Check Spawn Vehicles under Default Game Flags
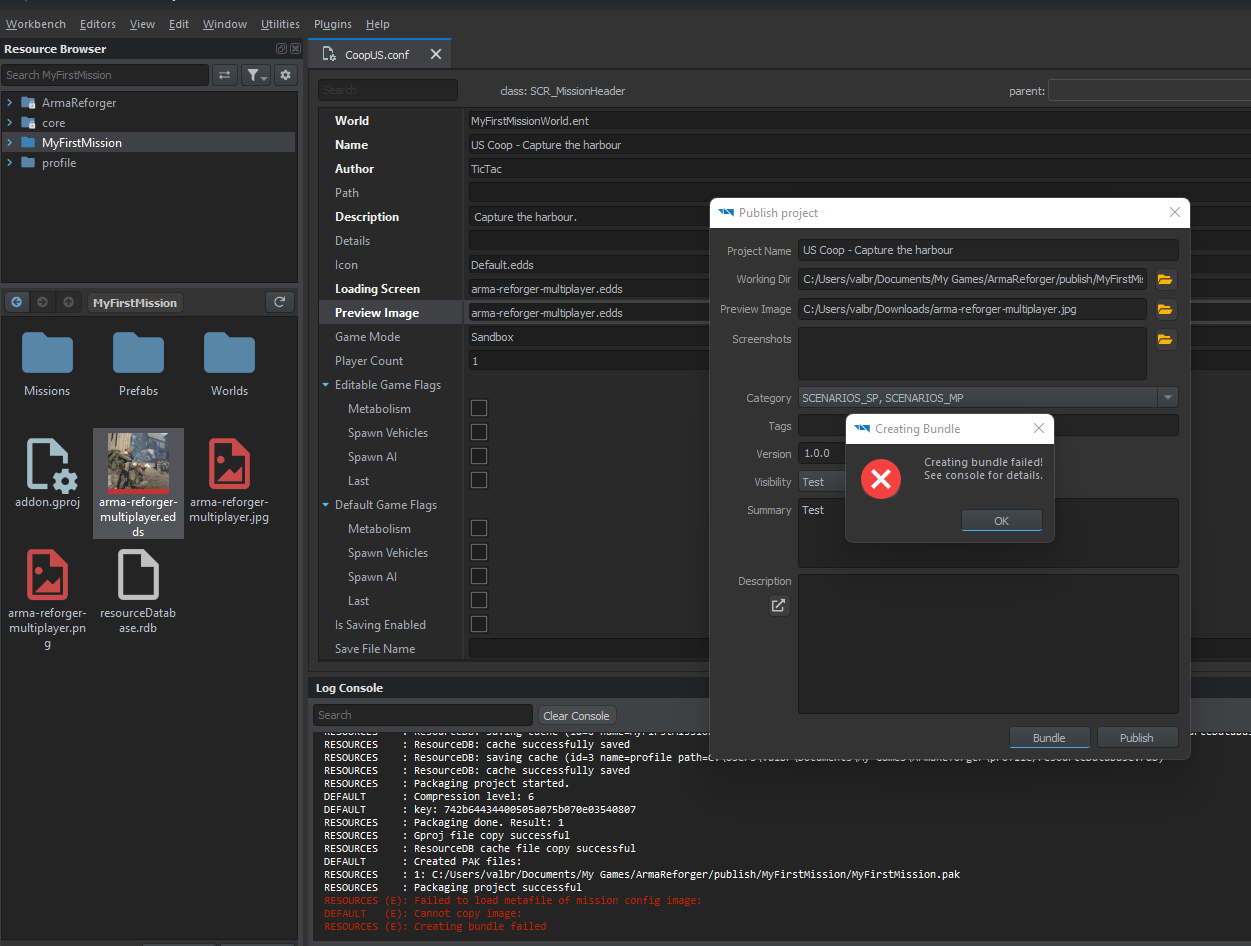The height and width of the screenshot is (946, 1251). pos(479,552)
